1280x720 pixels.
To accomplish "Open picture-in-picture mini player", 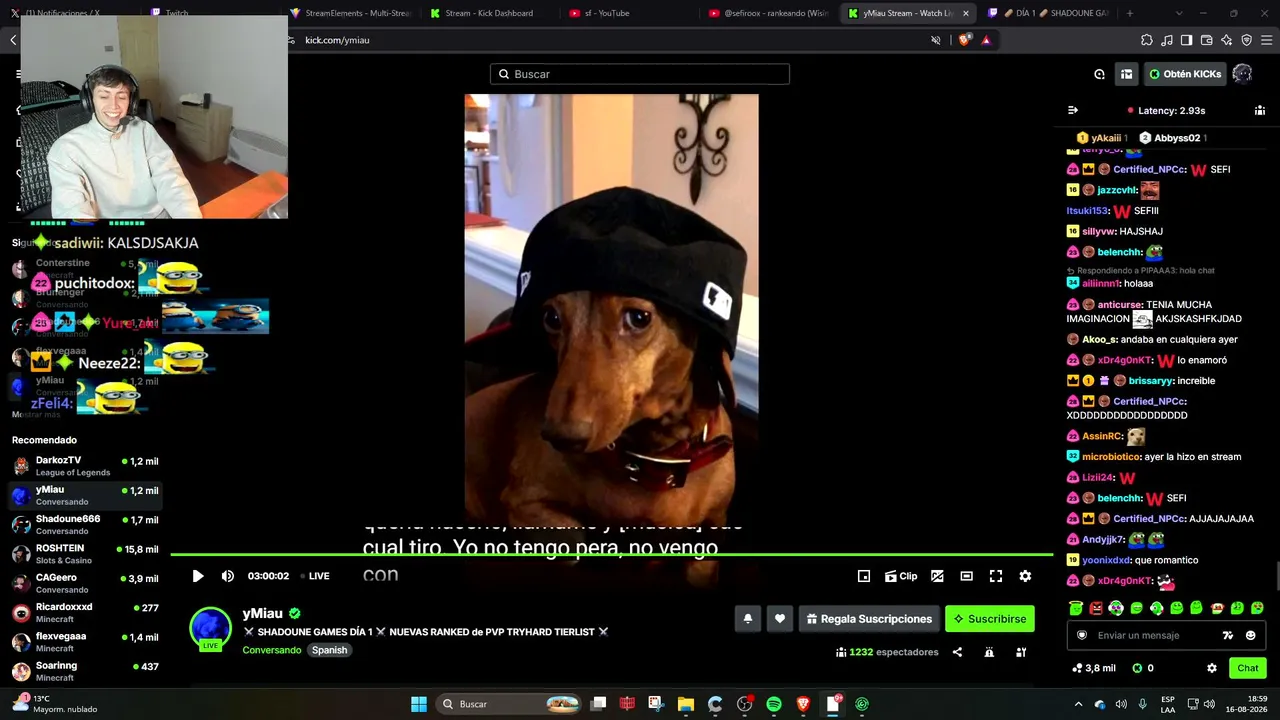I will [864, 576].
